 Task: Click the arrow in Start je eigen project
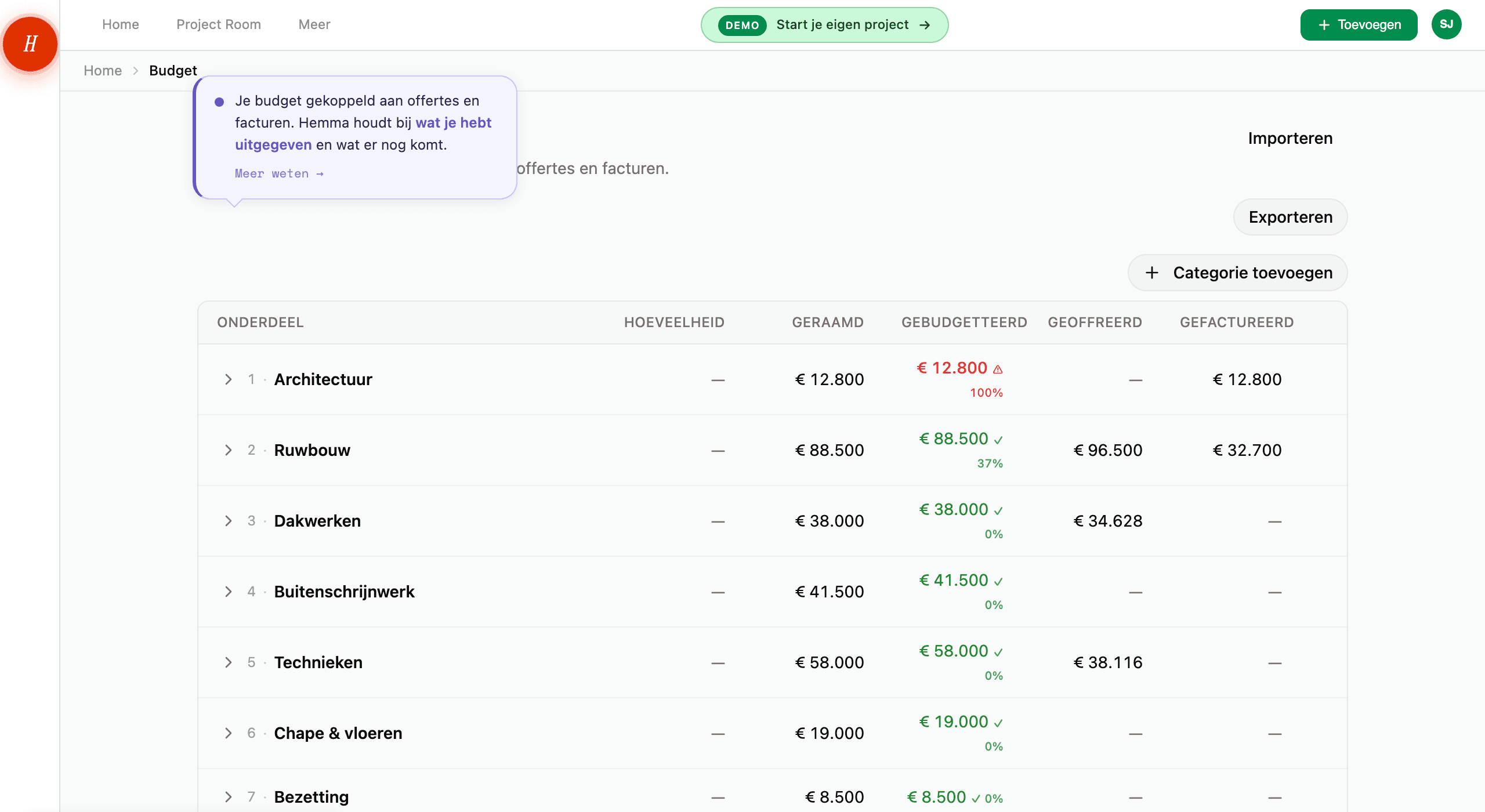[x=925, y=25]
